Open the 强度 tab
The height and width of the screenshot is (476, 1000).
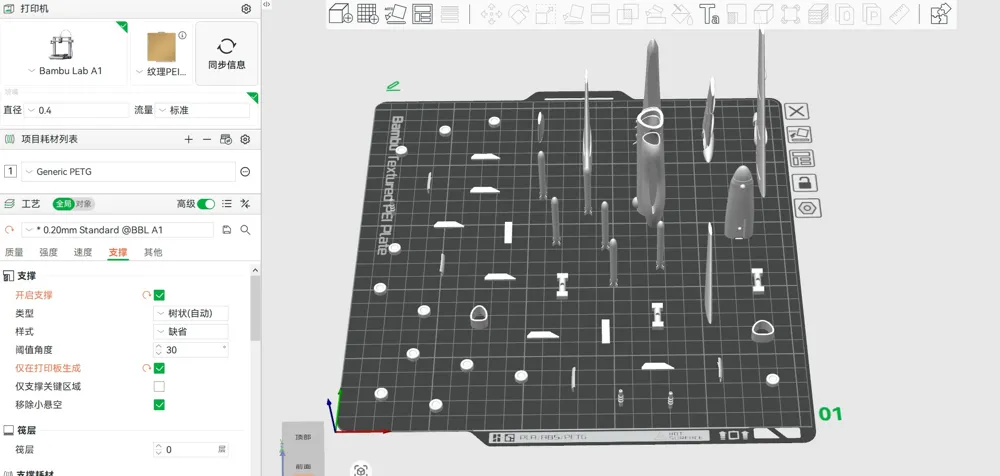pyautogui.click(x=48, y=252)
